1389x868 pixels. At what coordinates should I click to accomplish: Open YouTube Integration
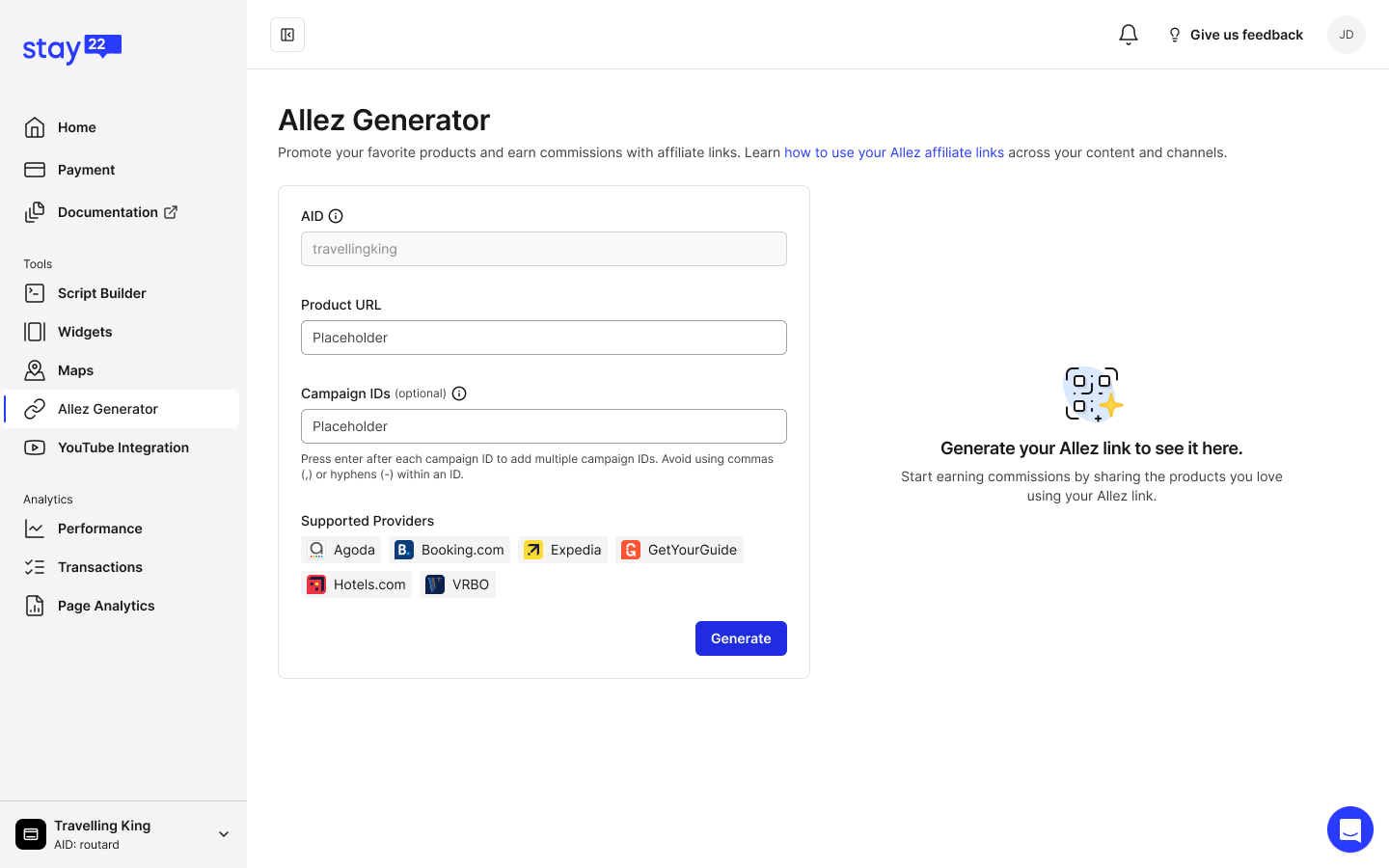tap(123, 448)
